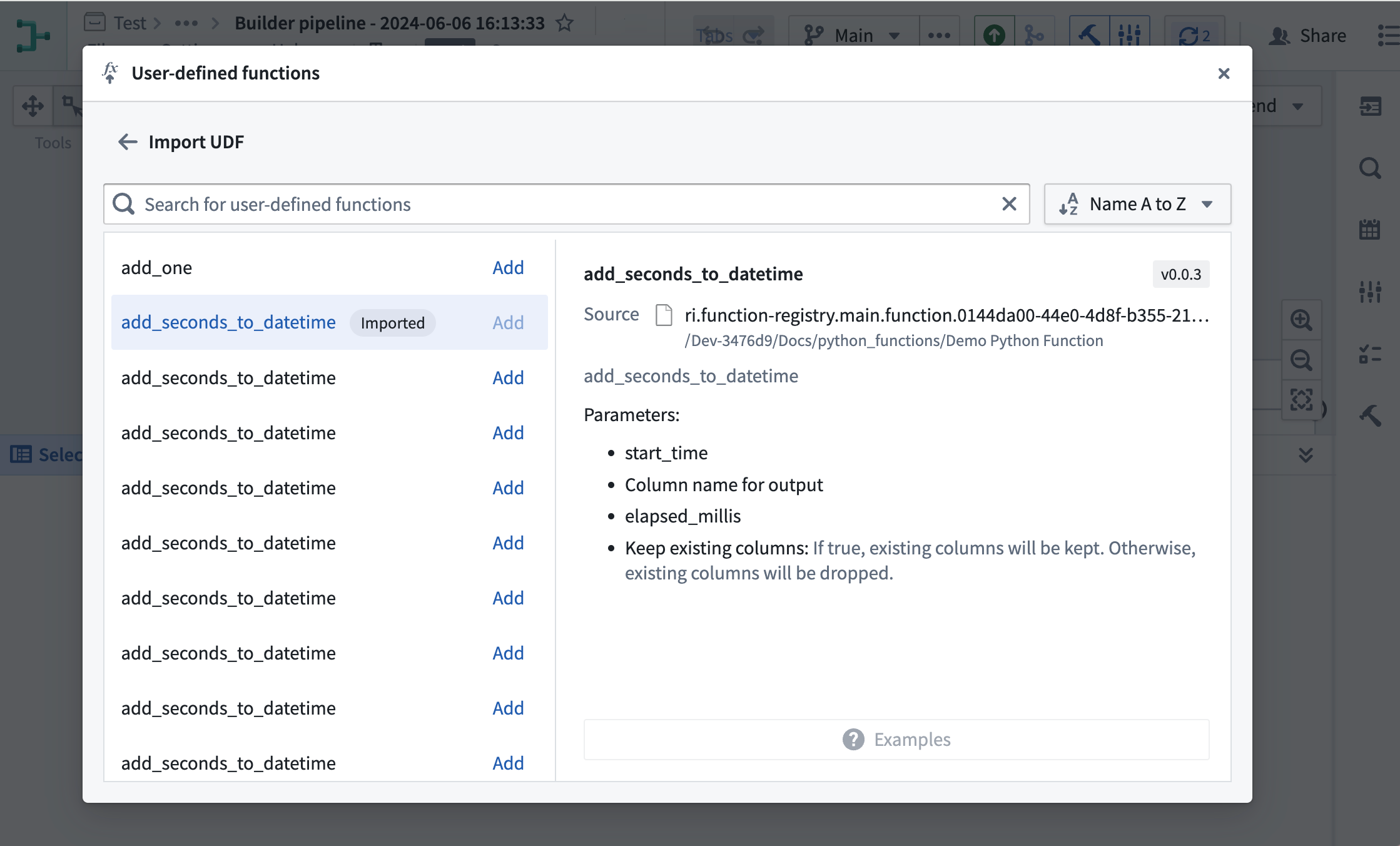The image size is (1400, 846).
Task: Click the Name A to Z sort icon
Action: (1068, 204)
